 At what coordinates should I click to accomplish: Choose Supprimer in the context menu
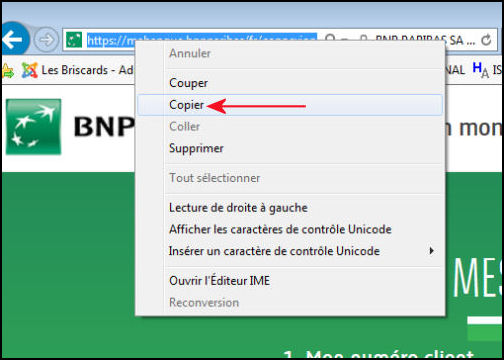click(289, 148)
